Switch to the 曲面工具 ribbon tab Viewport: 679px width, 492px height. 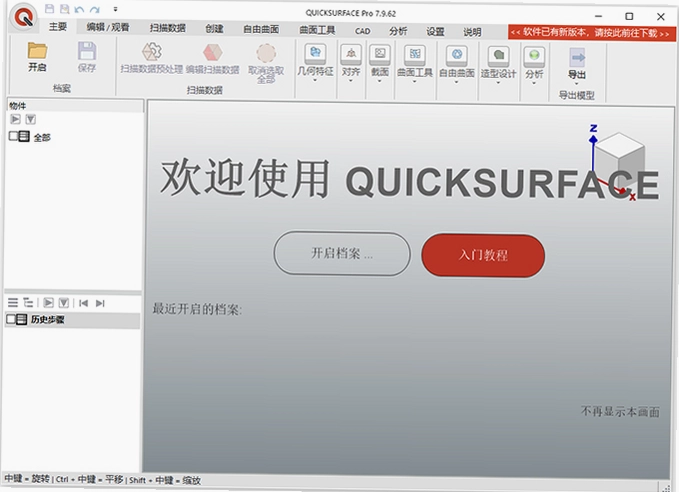pyautogui.click(x=317, y=30)
